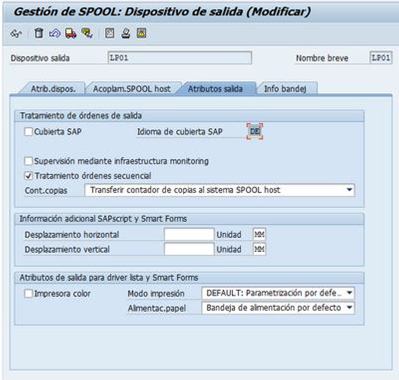Expand the Modo impresión dropdown
Image resolution: width=399 pixels, height=380 pixels.
(x=278, y=293)
